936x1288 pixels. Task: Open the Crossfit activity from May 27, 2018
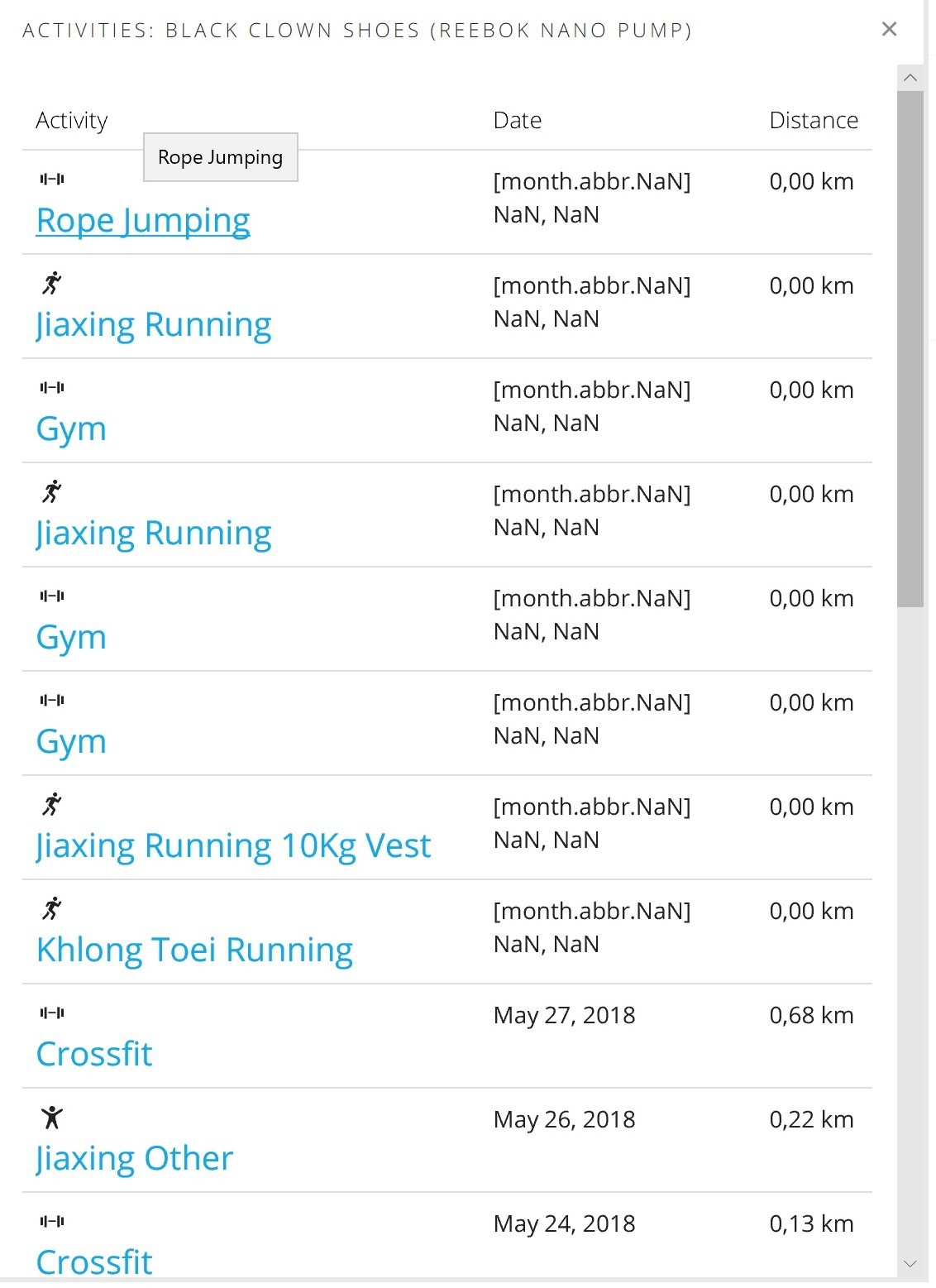click(x=94, y=1055)
